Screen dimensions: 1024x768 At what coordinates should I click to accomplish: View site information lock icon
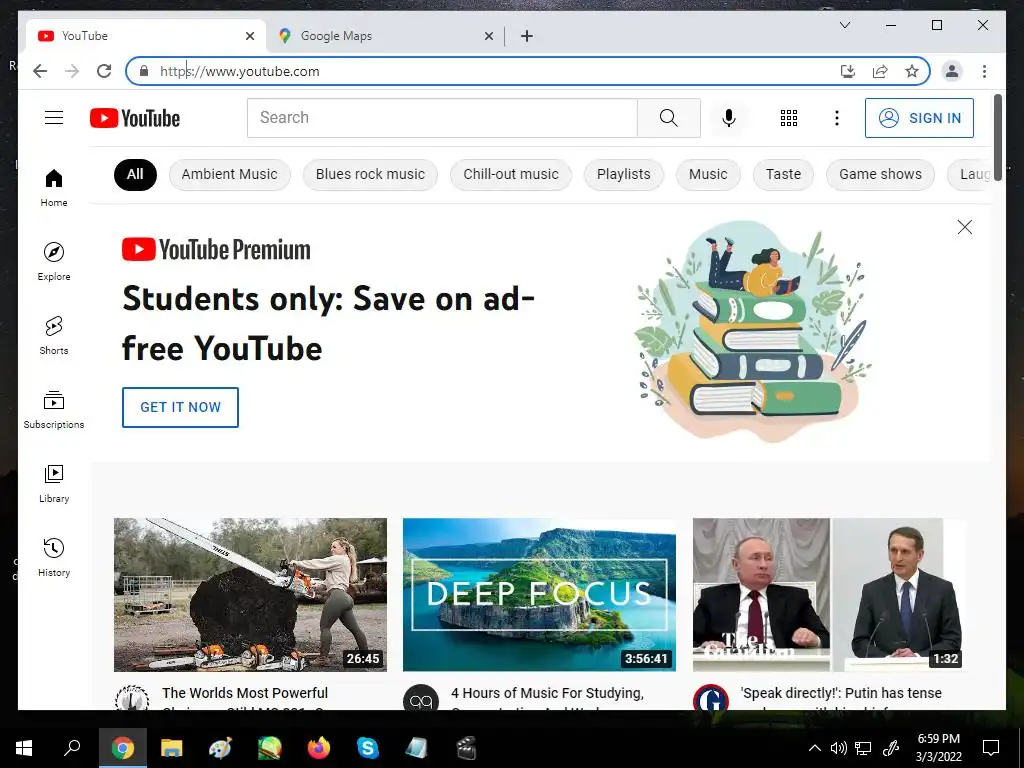click(x=144, y=71)
